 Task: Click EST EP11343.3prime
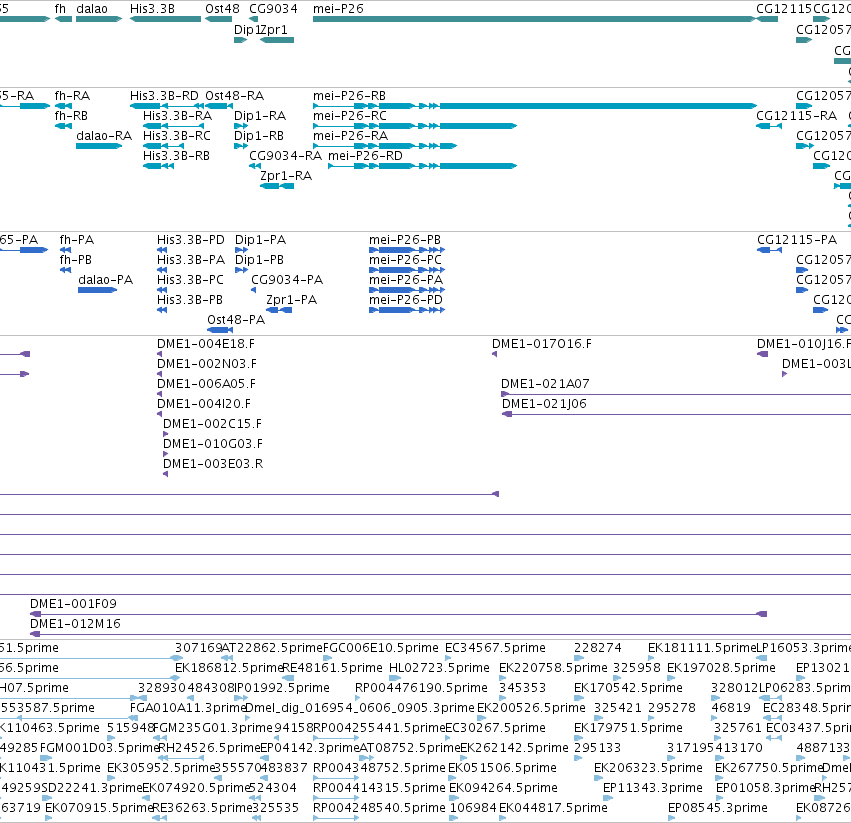pos(653,788)
